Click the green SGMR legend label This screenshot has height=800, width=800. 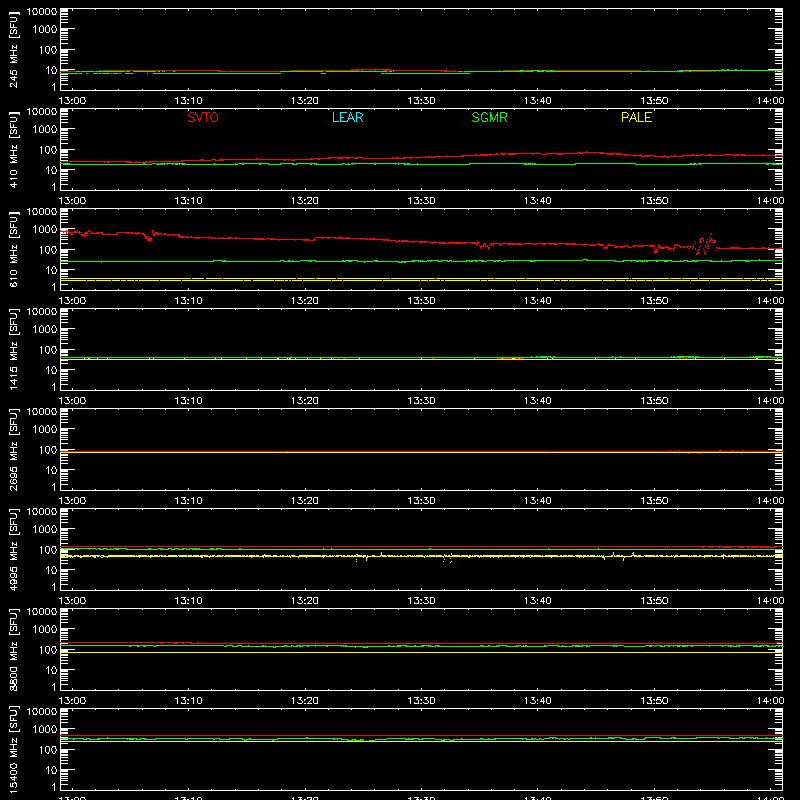(x=489, y=117)
